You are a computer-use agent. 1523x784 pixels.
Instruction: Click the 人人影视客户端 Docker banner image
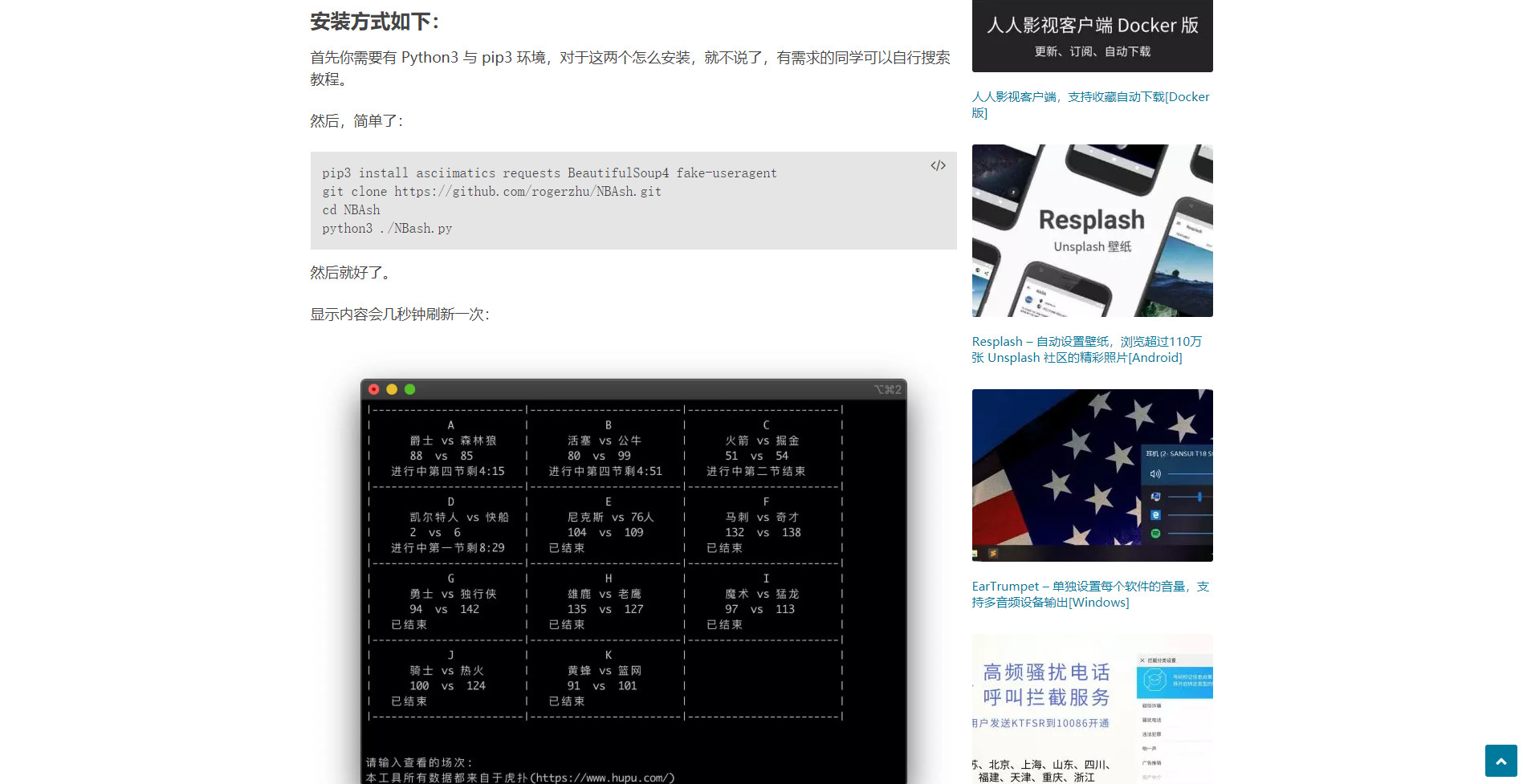[x=1092, y=36]
